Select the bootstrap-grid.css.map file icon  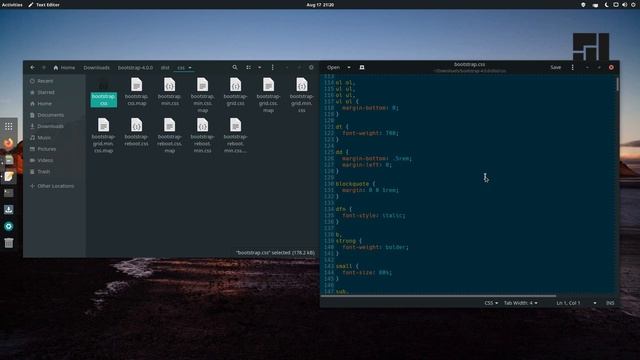pyautogui.click(x=268, y=85)
